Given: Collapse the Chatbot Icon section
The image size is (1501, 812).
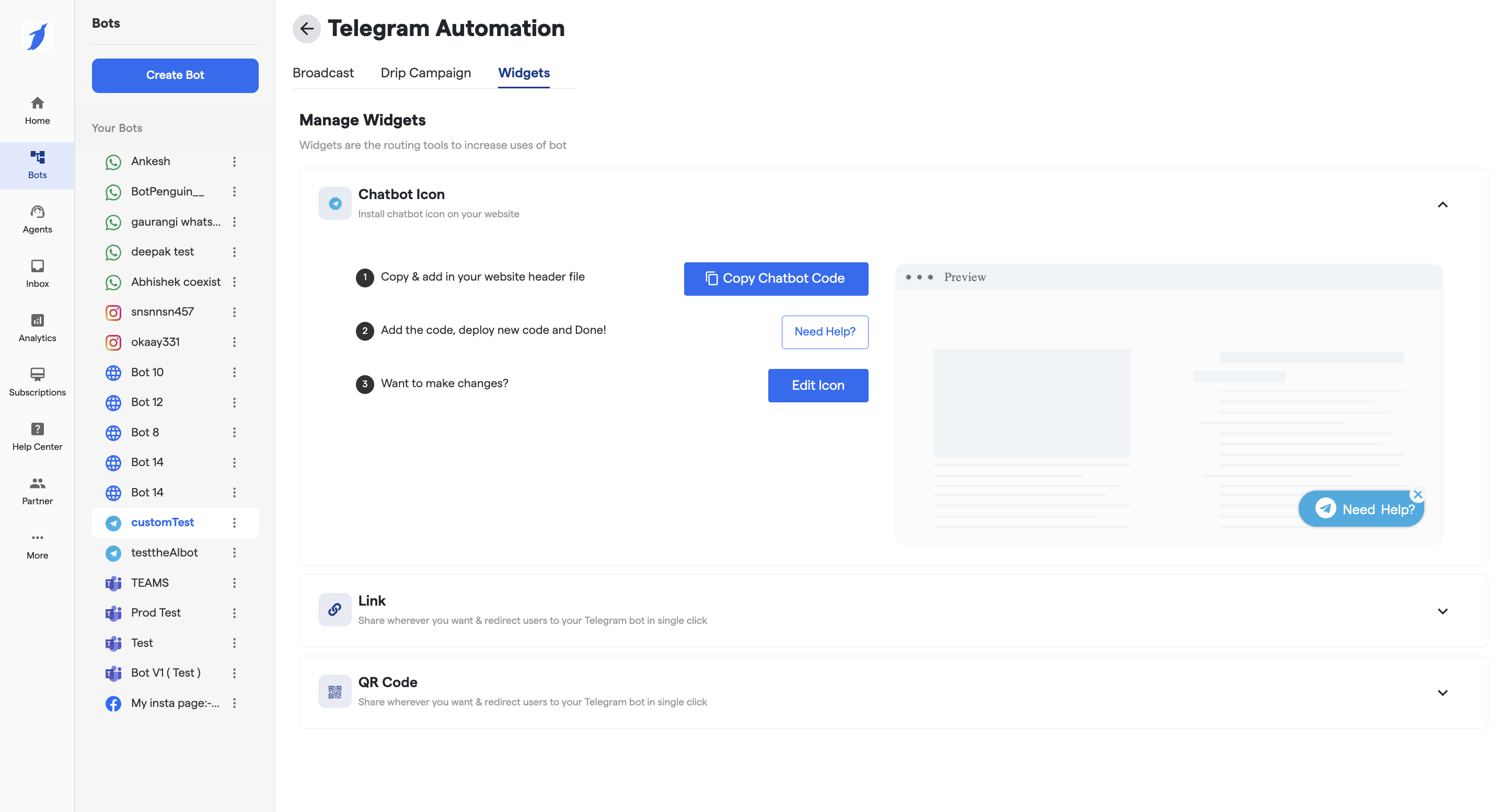Looking at the screenshot, I should tap(1442, 204).
